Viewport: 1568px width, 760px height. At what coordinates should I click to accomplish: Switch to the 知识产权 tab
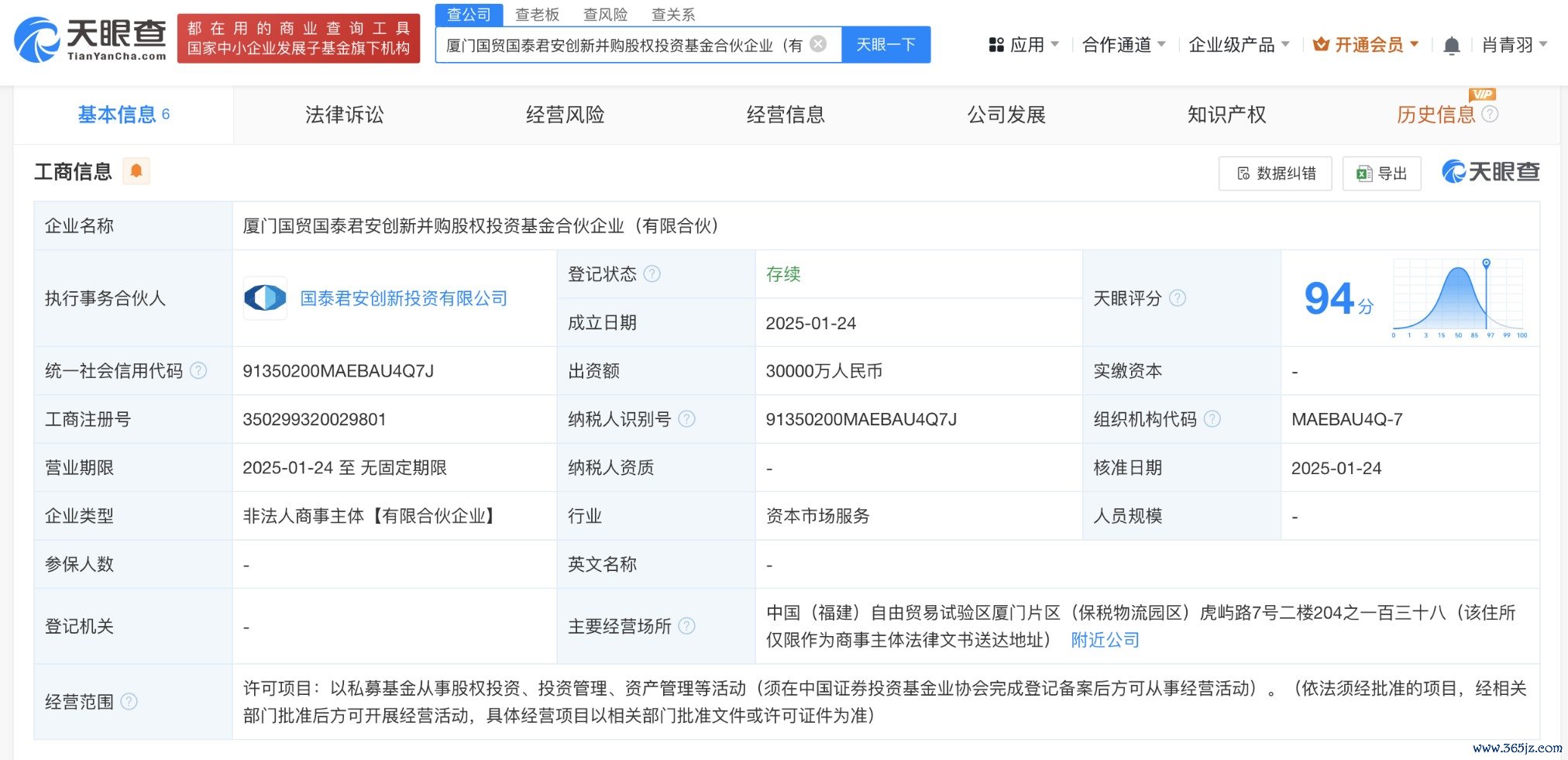(1226, 115)
